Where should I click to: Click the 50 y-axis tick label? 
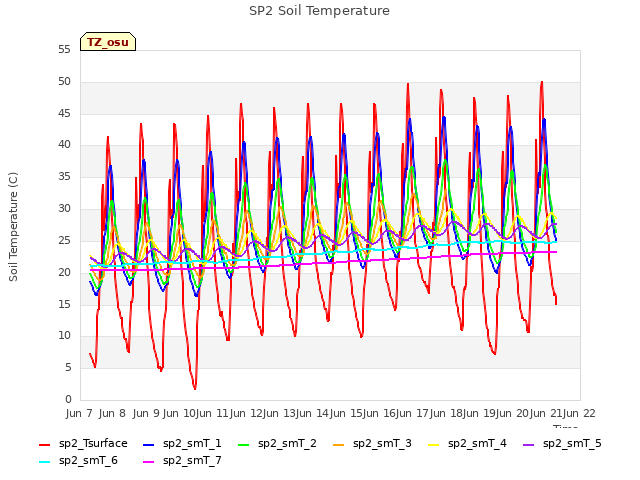click(64, 82)
